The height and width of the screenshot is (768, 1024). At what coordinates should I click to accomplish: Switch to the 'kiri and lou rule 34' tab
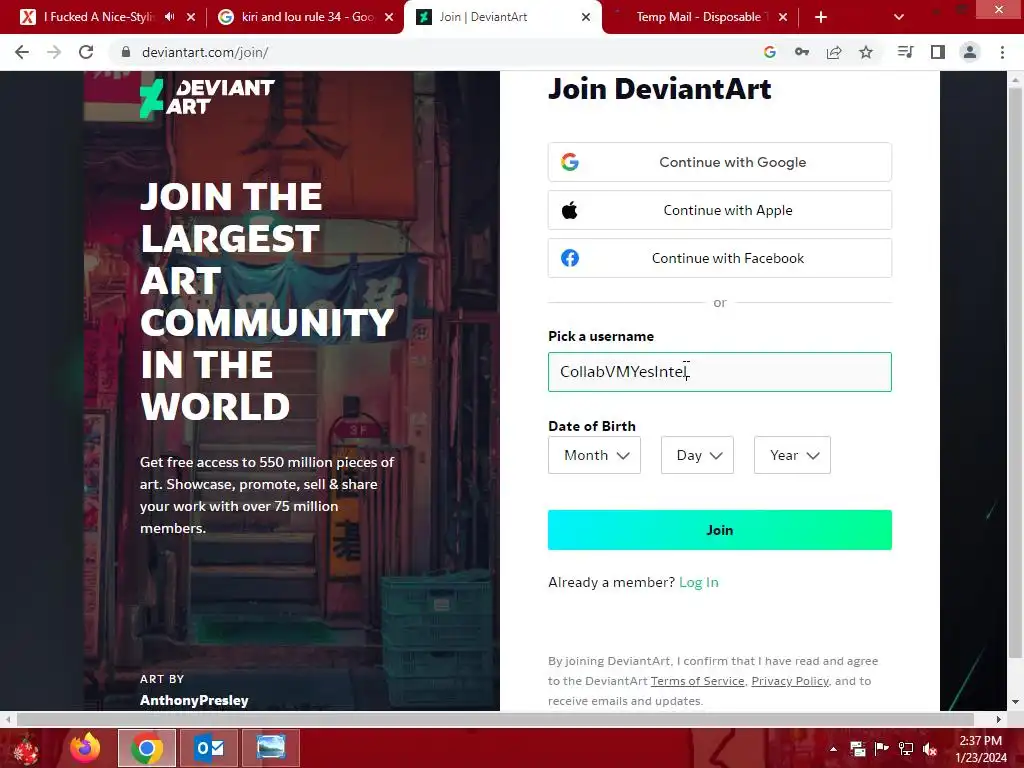[297, 17]
